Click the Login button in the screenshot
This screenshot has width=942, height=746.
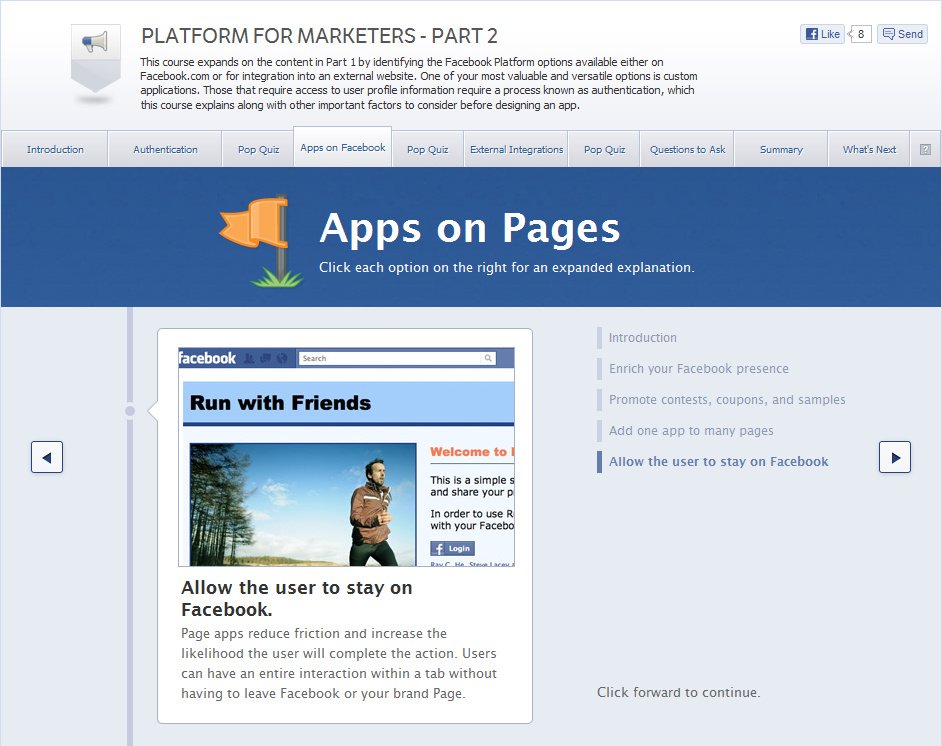click(x=452, y=548)
